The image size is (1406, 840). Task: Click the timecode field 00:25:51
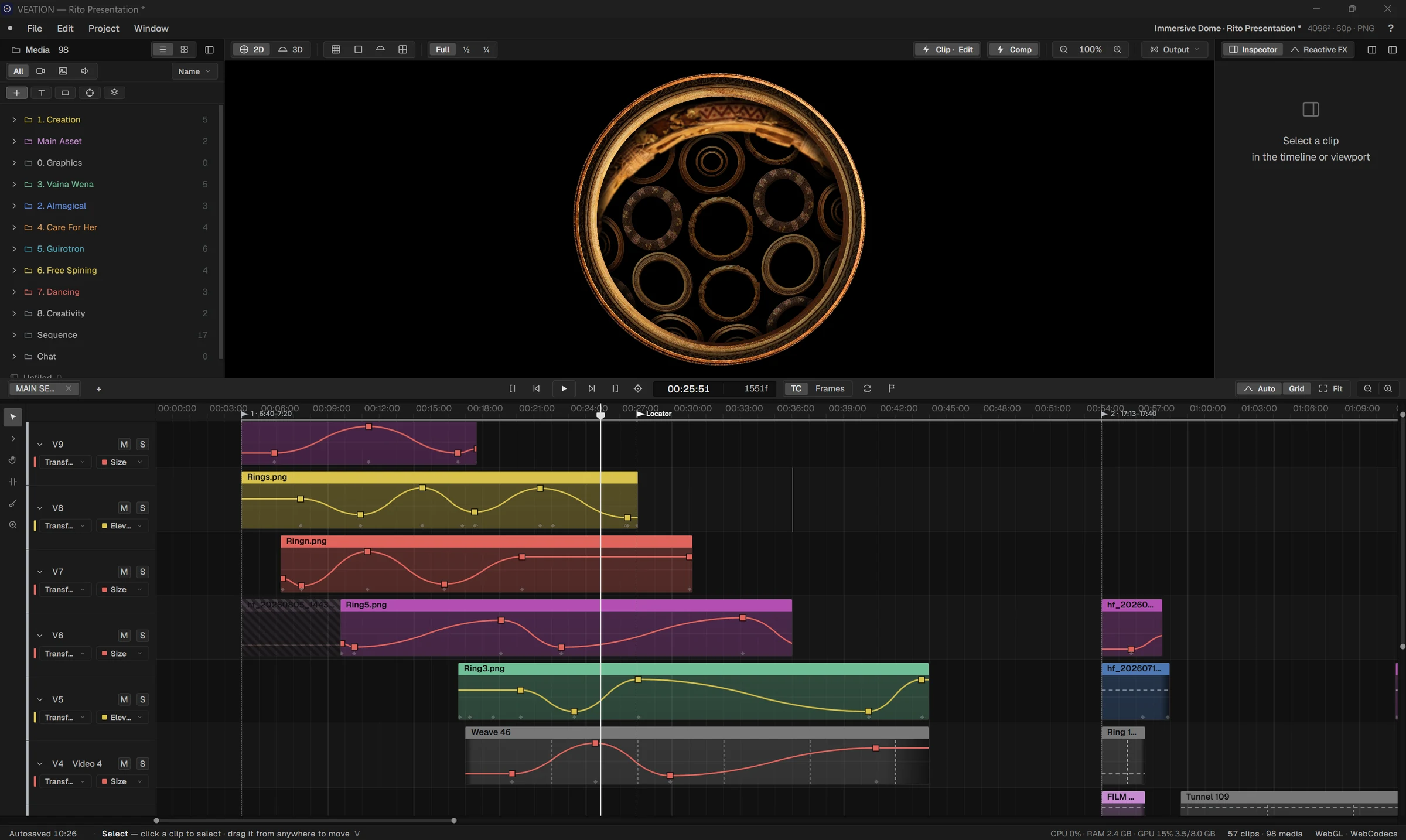click(688, 389)
